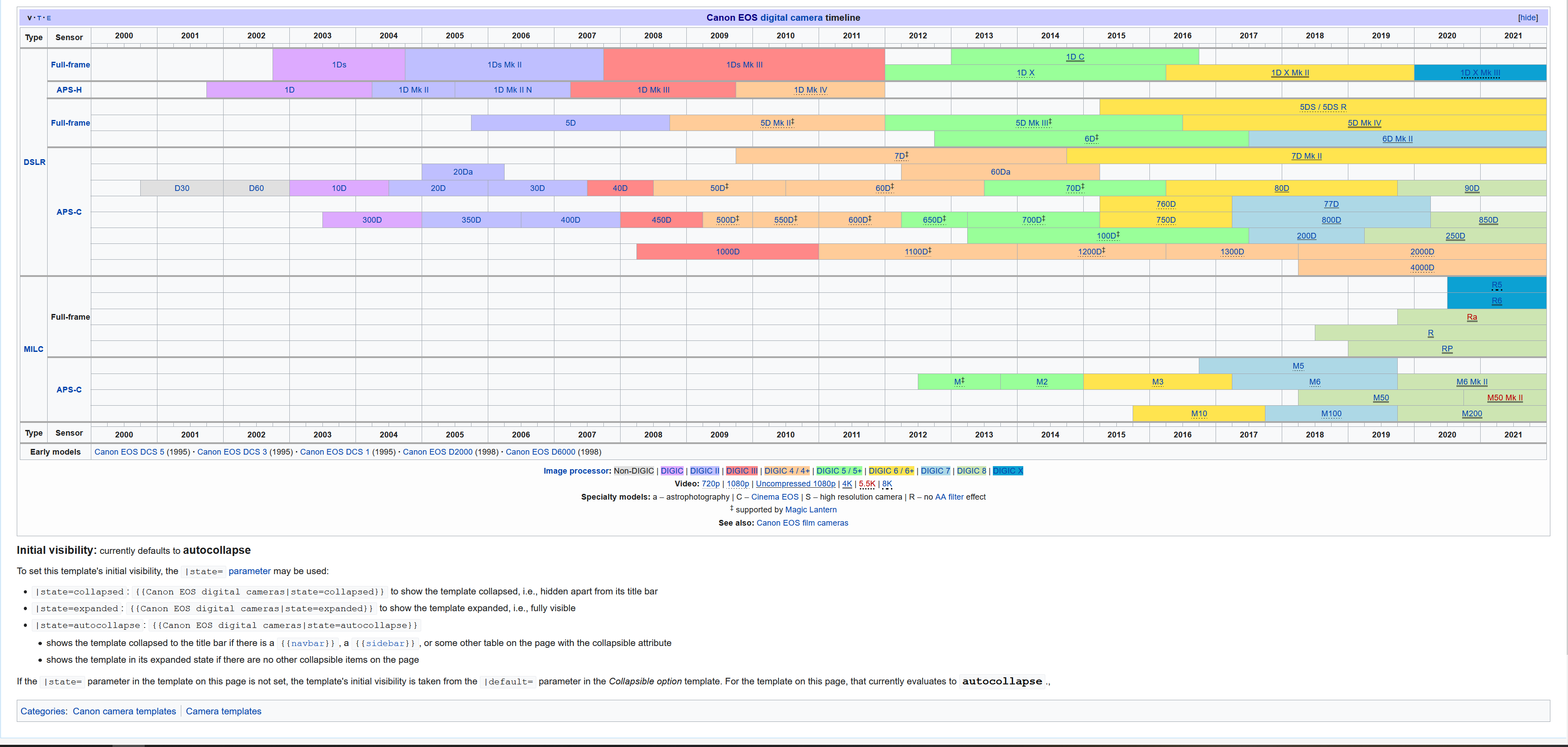Screen dimensions: 1568x747
Task: Click the DIGIC III legend swatch
Action: point(741,471)
